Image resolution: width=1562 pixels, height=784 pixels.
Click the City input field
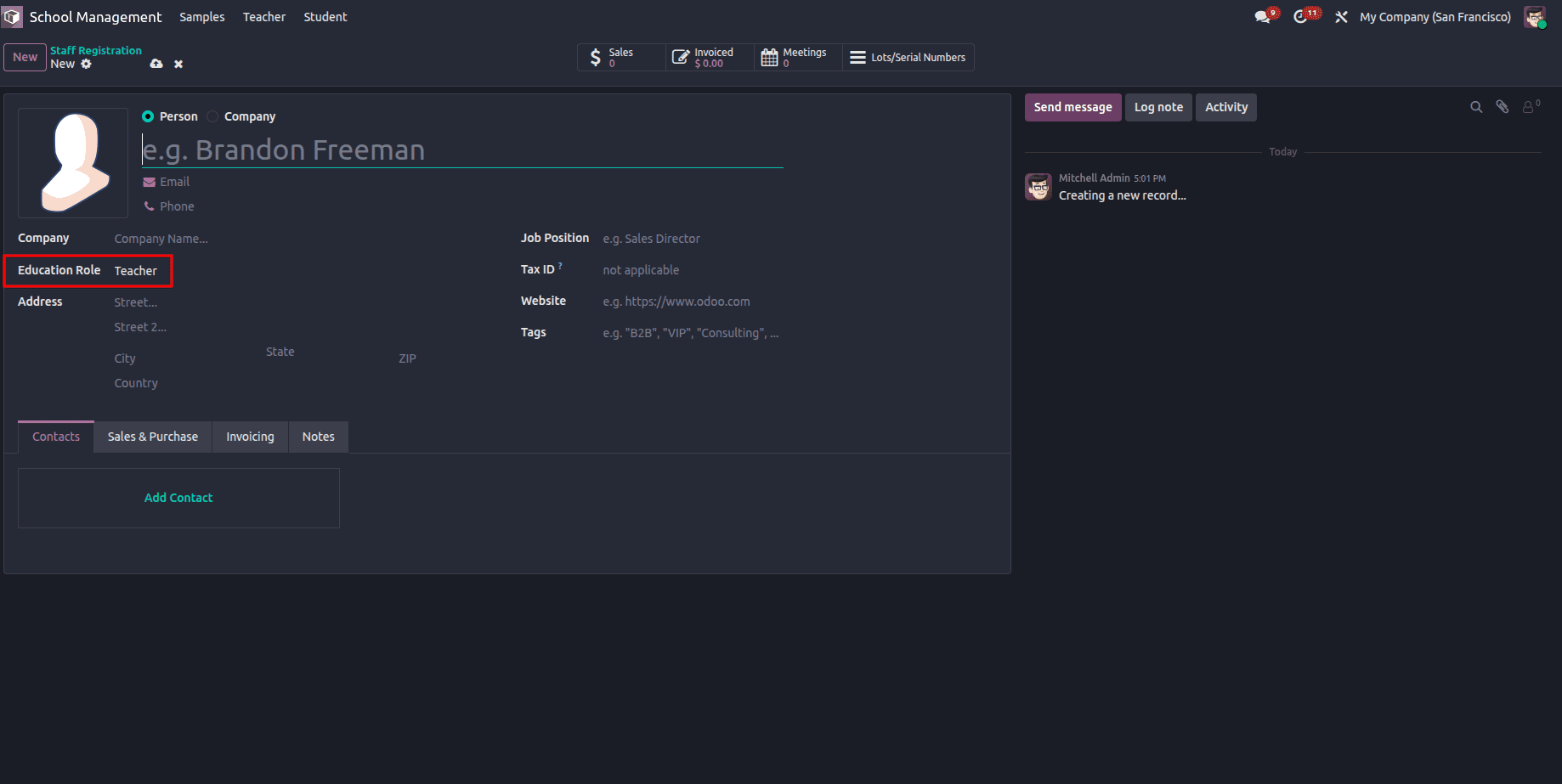click(x=185, y=358)
